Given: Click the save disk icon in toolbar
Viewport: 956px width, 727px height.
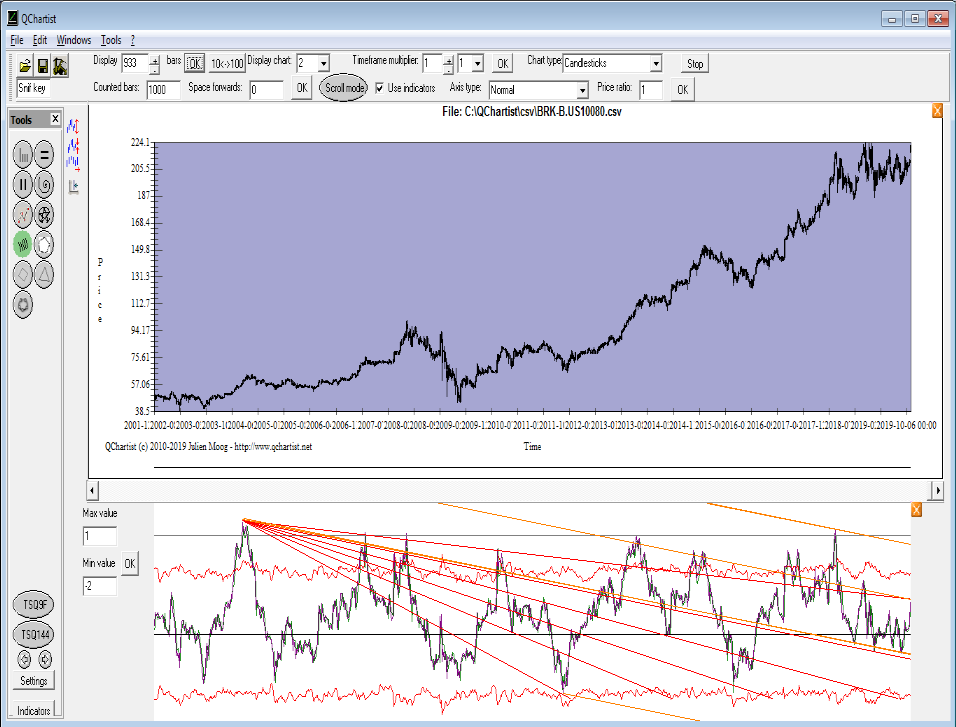Looking at the screenshot, I should click(43, 65).
